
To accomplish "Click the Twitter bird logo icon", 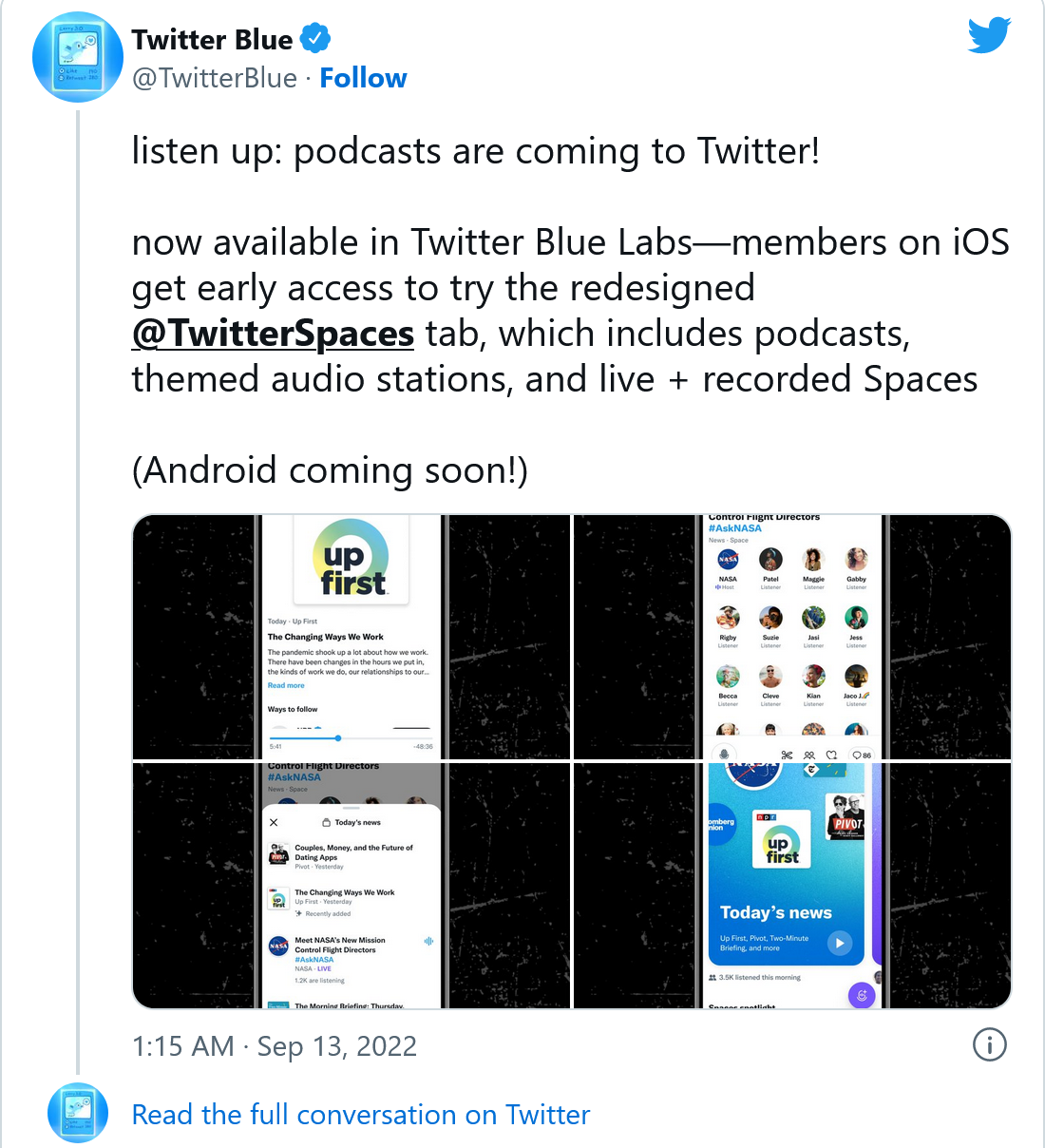I will (989, 36).
